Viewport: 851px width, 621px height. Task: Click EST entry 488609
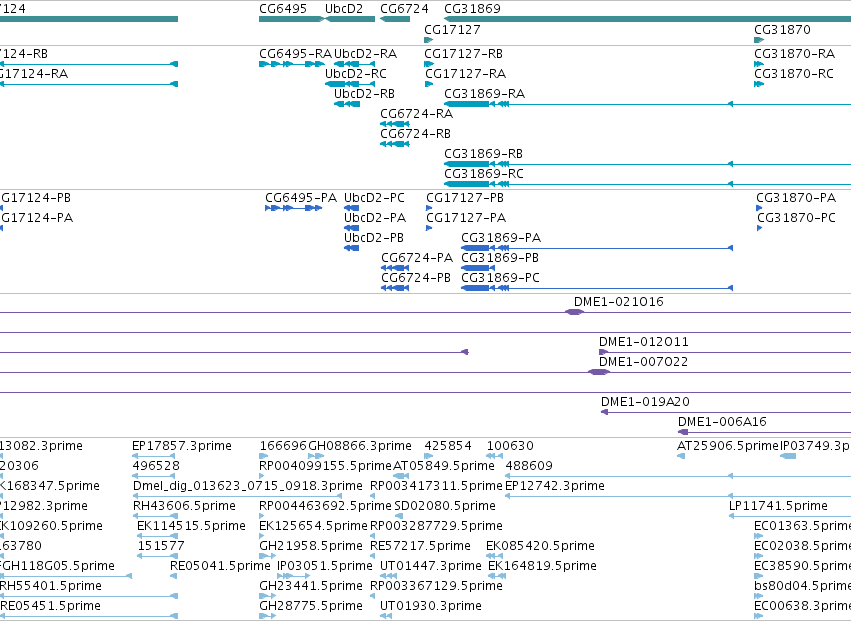pyautogui.click(x=529, y=466)
